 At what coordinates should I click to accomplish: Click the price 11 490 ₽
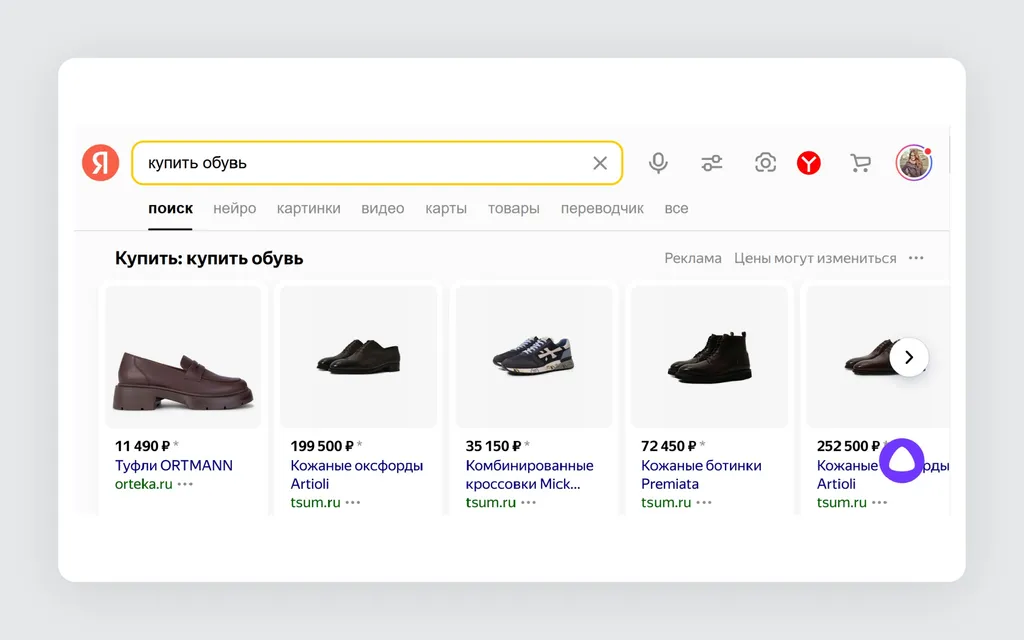(x=142, y=446)
